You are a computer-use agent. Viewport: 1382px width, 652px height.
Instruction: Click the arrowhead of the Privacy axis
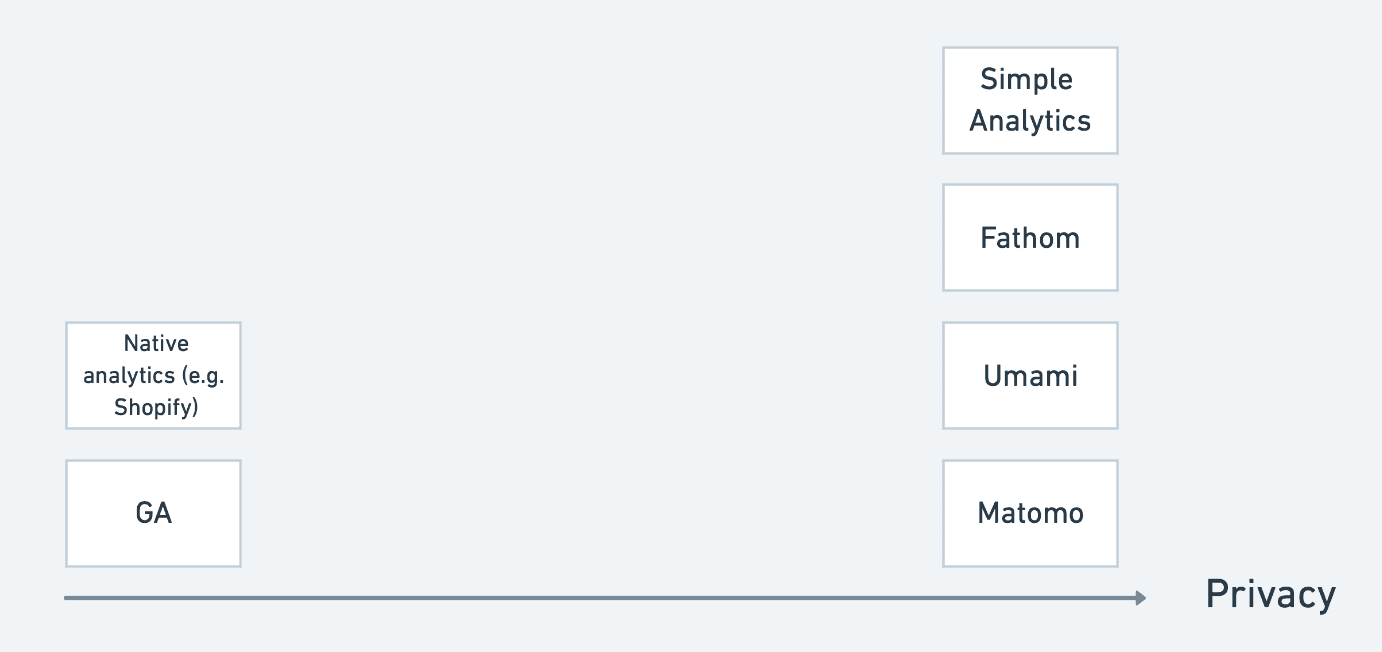pyautogui.click(x=1141, y=598)
